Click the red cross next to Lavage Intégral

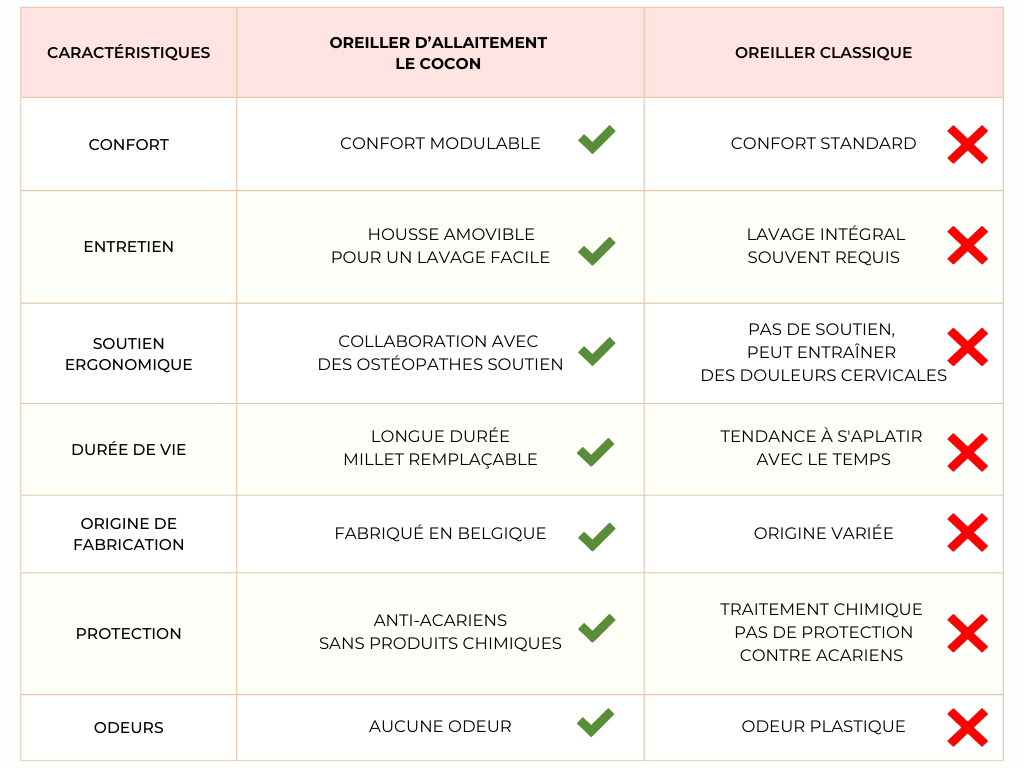[967, 246]
